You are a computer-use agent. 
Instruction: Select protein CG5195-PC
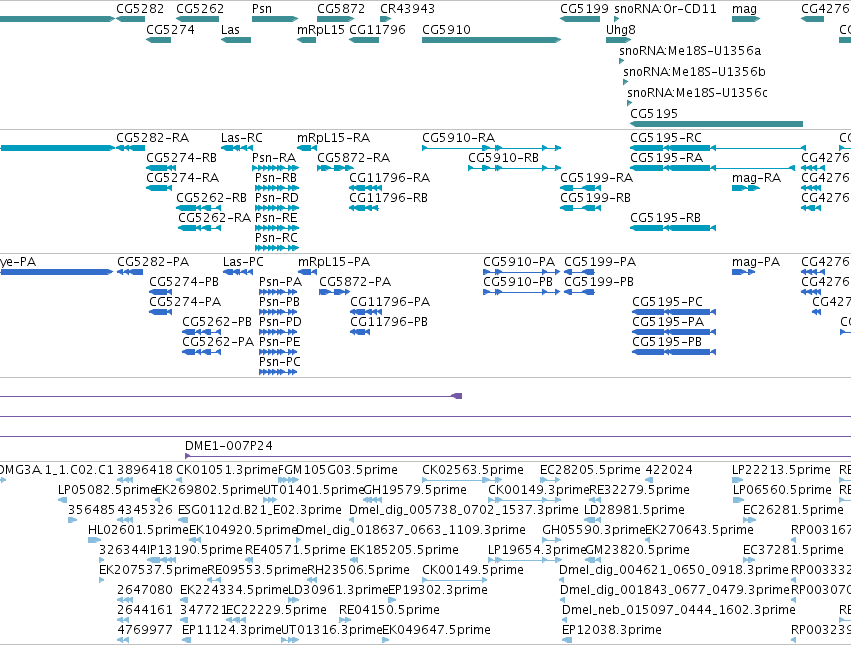point(674,312)
